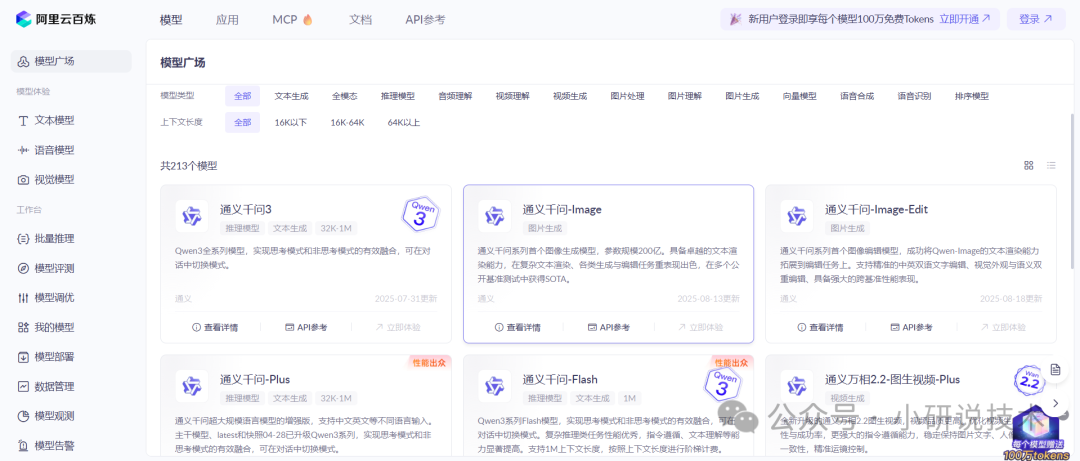The height and width of the screenshot is (461, 1080).
Task: Select the API参考 top navigation tab
Action: point(425,20)
